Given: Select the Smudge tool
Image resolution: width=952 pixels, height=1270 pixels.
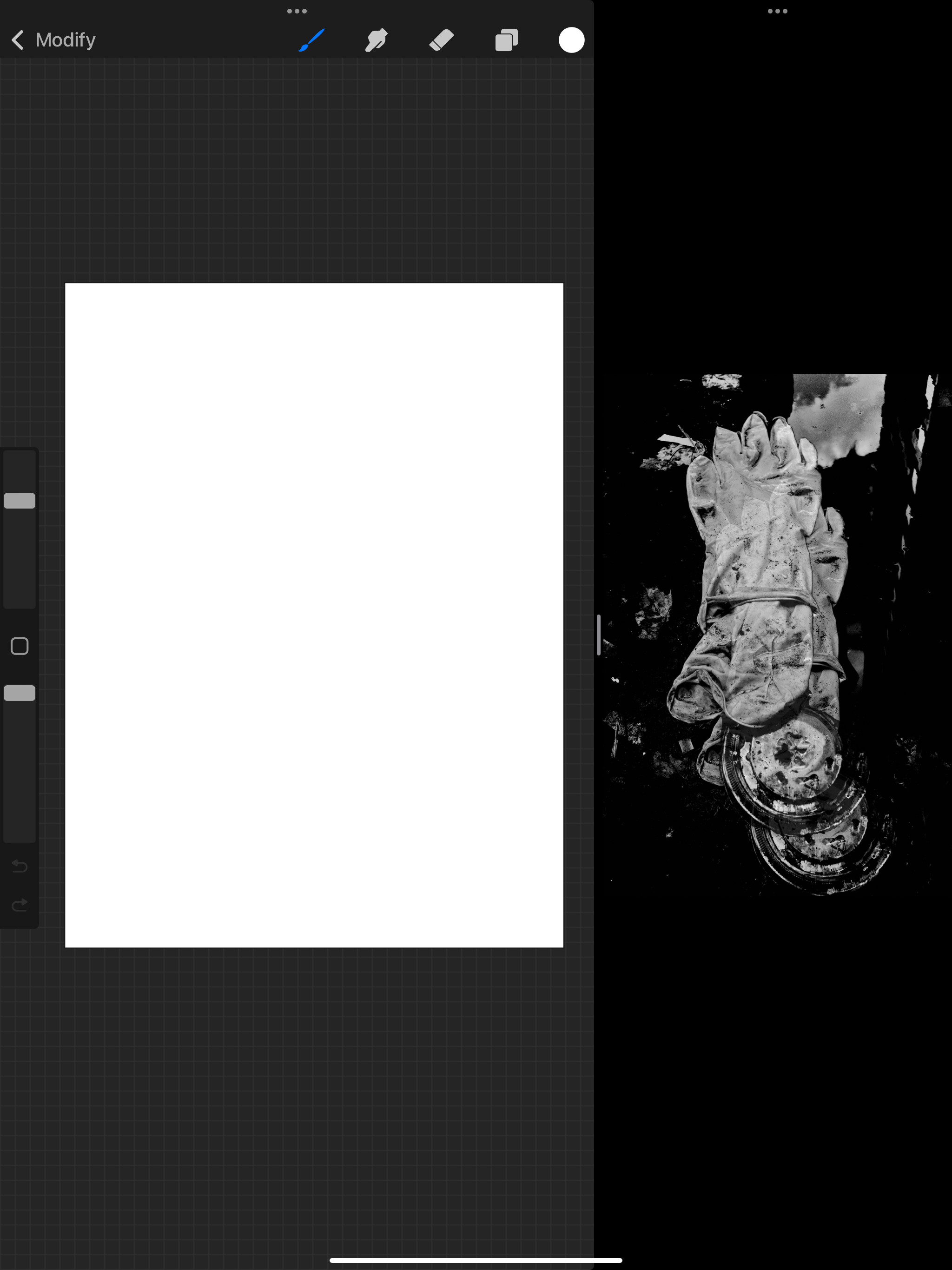Looking at the screenshot, I should click(376, 40).
